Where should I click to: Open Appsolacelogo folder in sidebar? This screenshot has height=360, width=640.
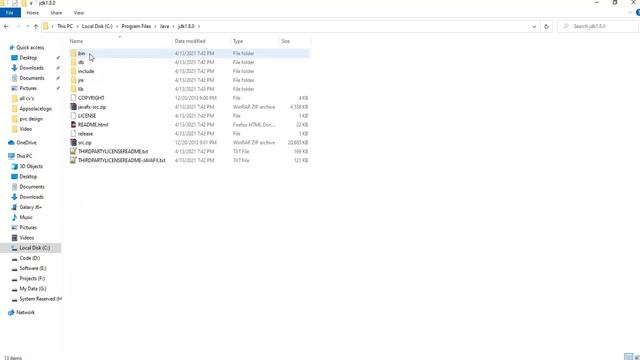[36, 109]
